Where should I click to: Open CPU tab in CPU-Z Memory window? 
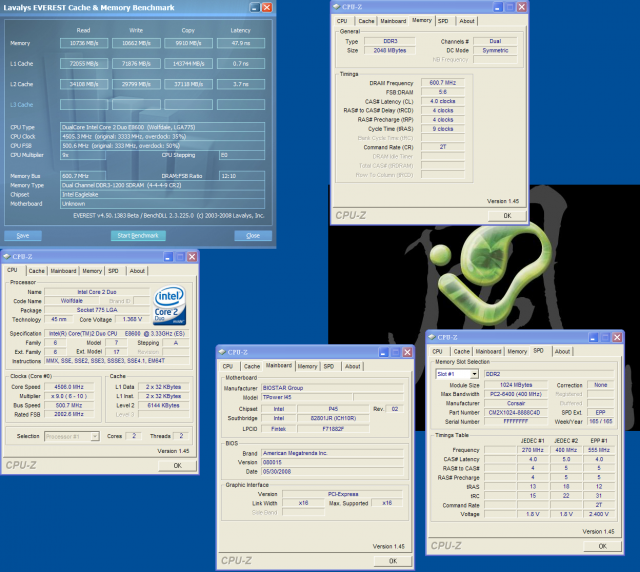pyautogui.click(x=342, y=21)
